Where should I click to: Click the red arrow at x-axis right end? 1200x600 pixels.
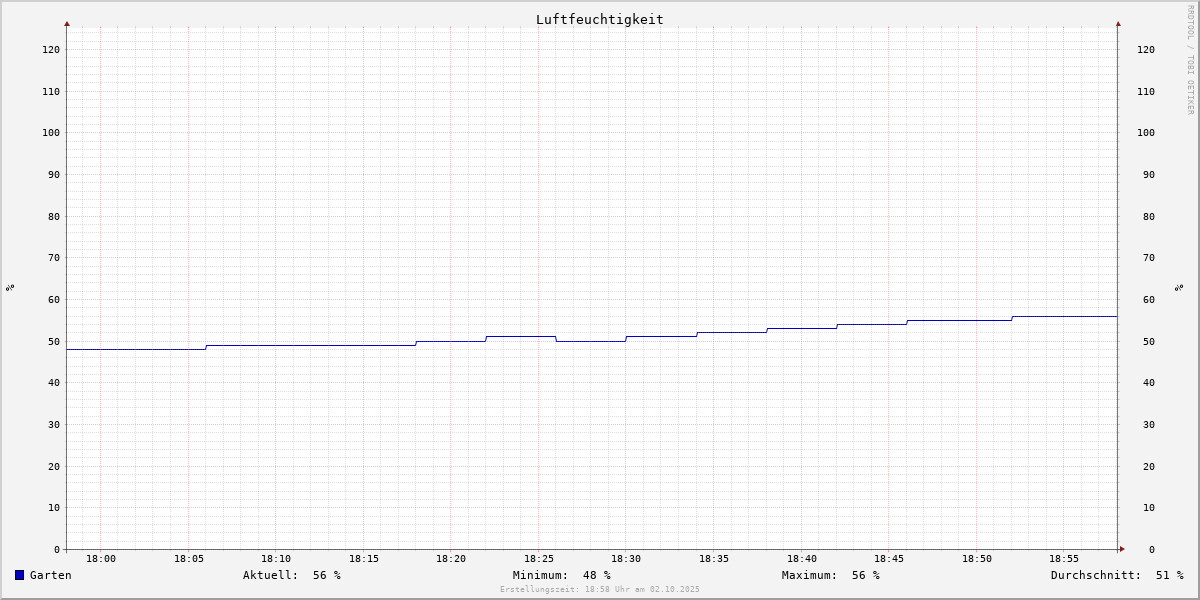click(1121, 549)
